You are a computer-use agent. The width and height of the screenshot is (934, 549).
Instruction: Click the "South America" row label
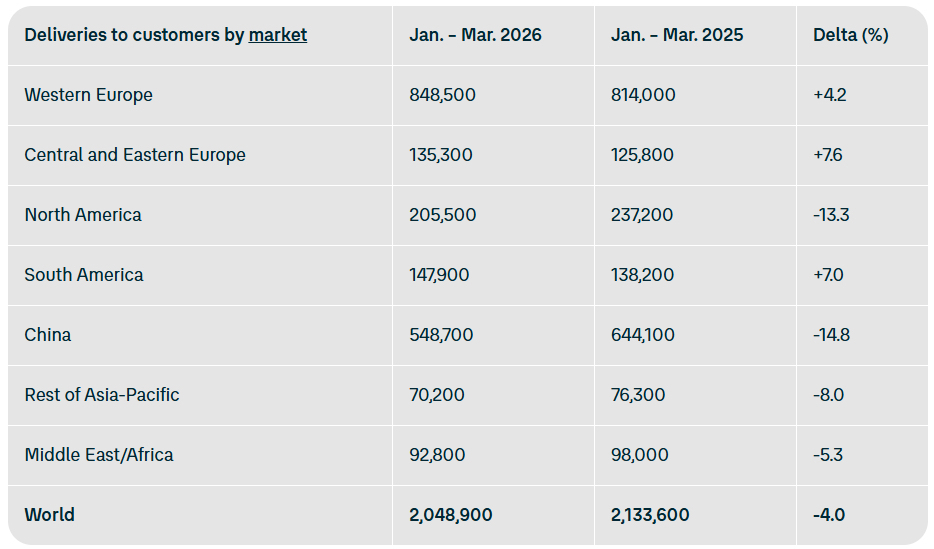point(84,275)
